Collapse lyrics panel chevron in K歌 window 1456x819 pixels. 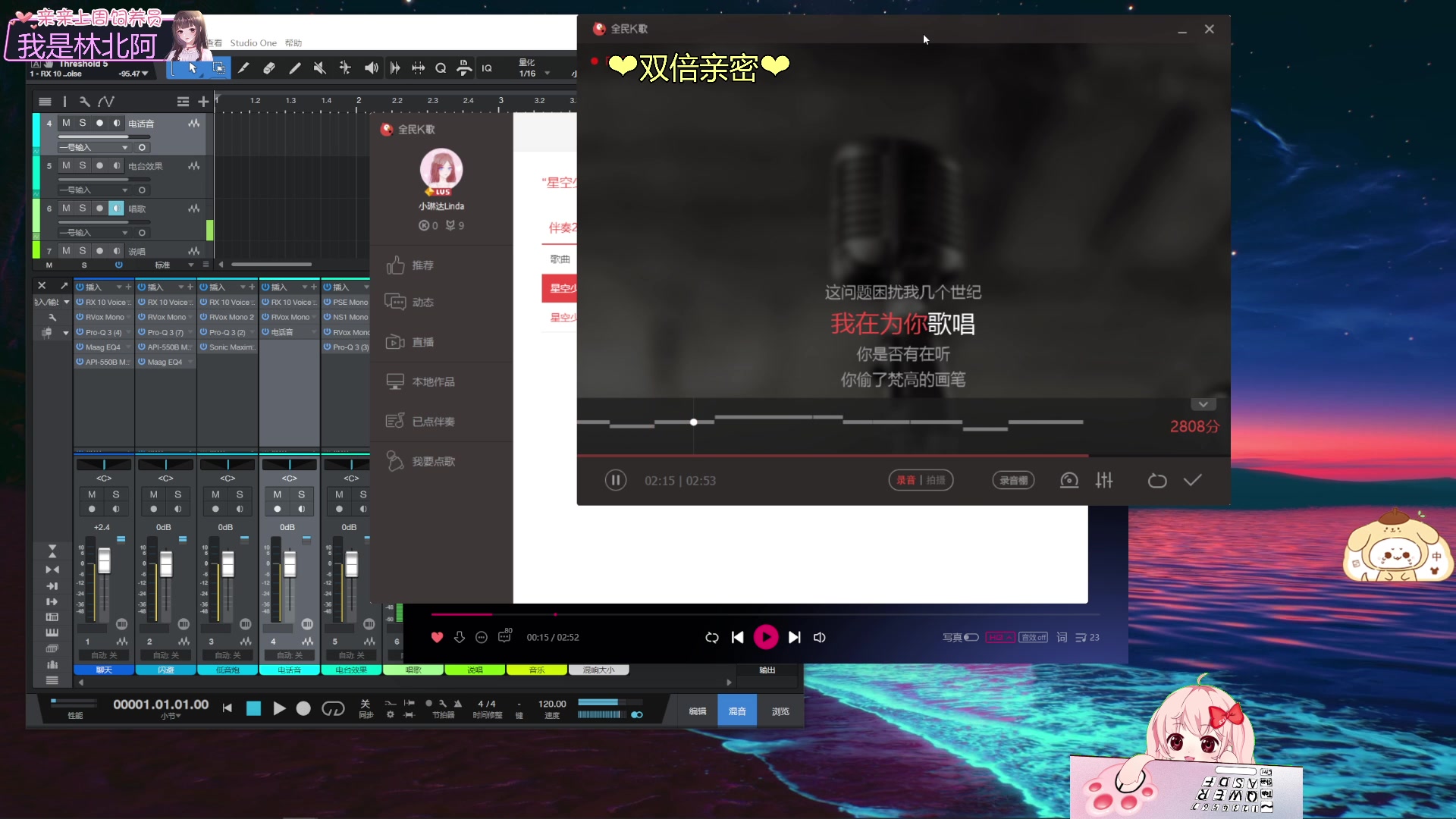[x=1203, y=404]
